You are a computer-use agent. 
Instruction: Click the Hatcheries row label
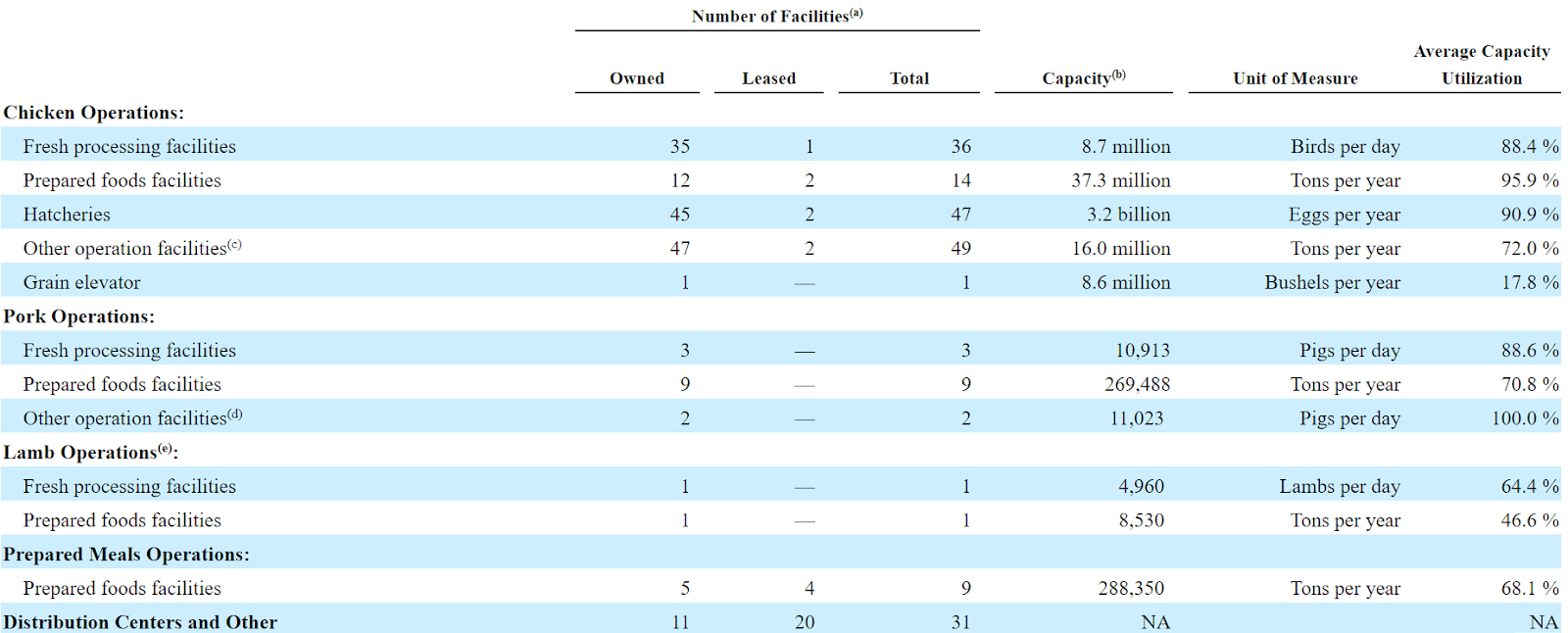point(67,215)
